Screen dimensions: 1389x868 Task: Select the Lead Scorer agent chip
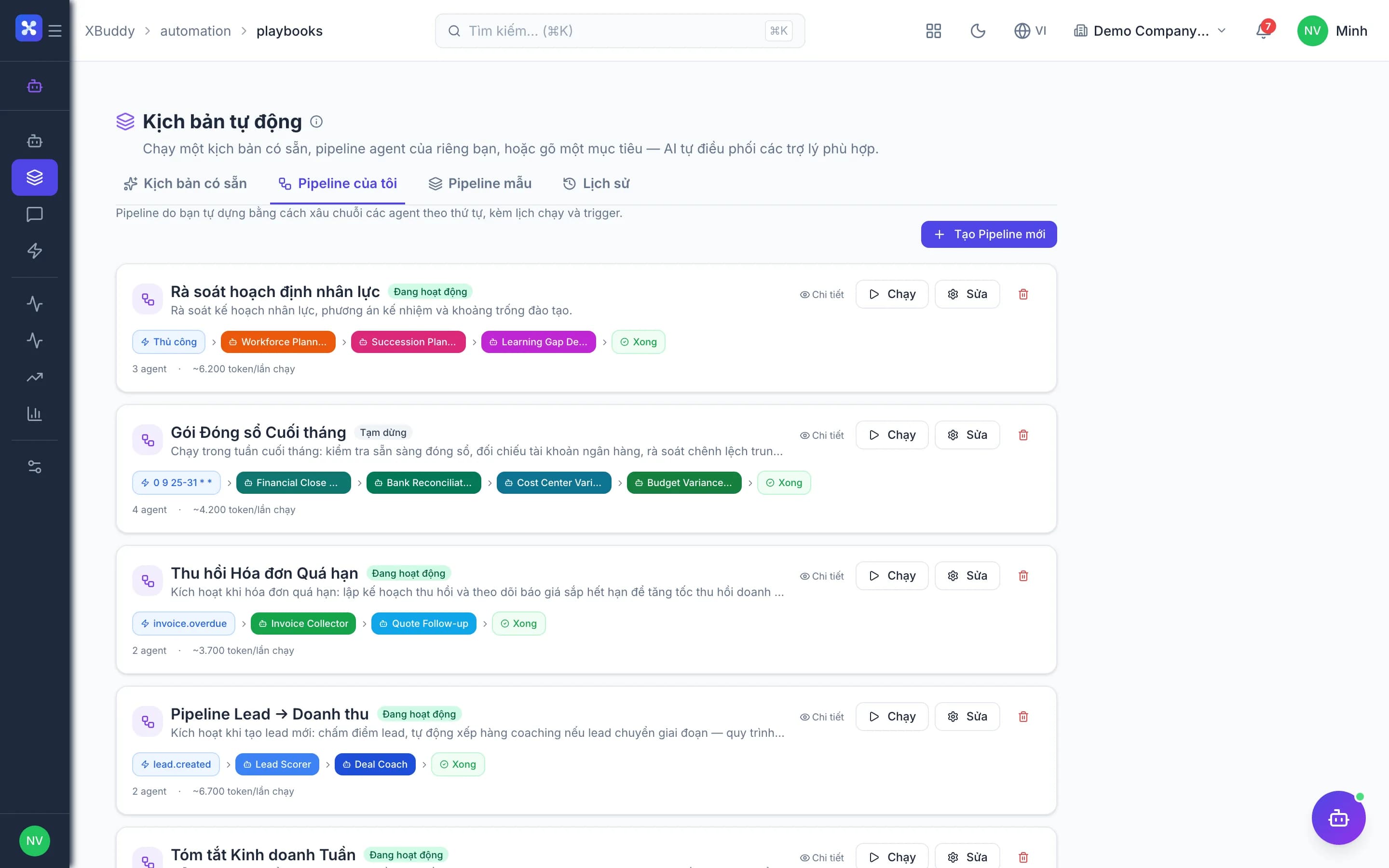pyautogui.click(x=277, y=764)
